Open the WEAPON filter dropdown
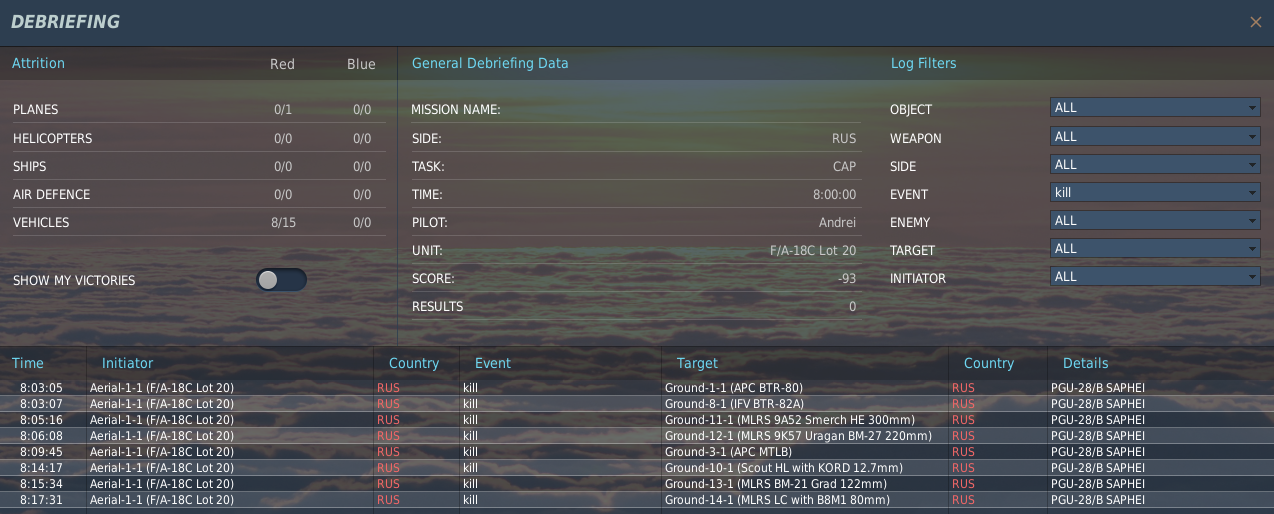 (1155, 136)
